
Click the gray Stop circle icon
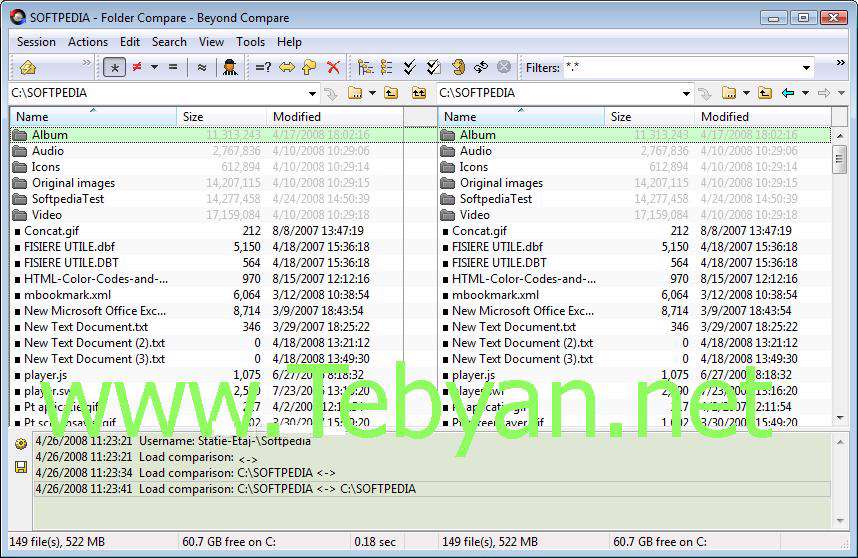pos(504,67)
